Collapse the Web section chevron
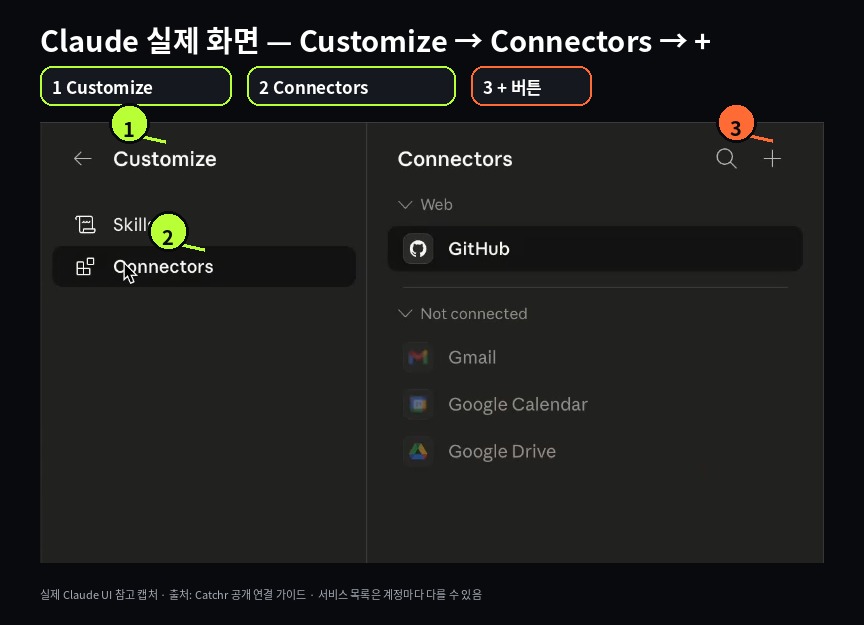 [405, 204]
